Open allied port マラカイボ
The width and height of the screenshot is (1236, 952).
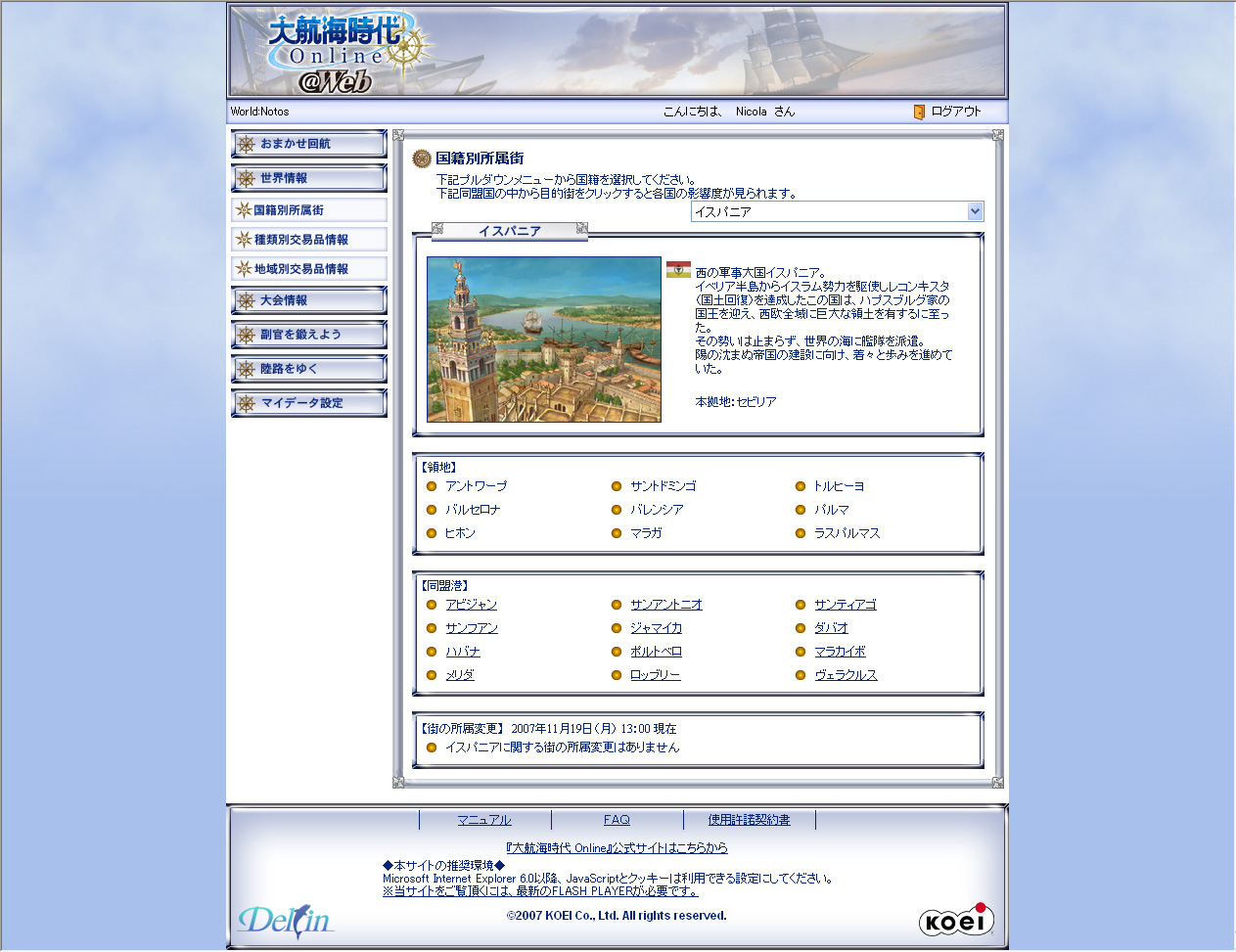click(841, 652)
